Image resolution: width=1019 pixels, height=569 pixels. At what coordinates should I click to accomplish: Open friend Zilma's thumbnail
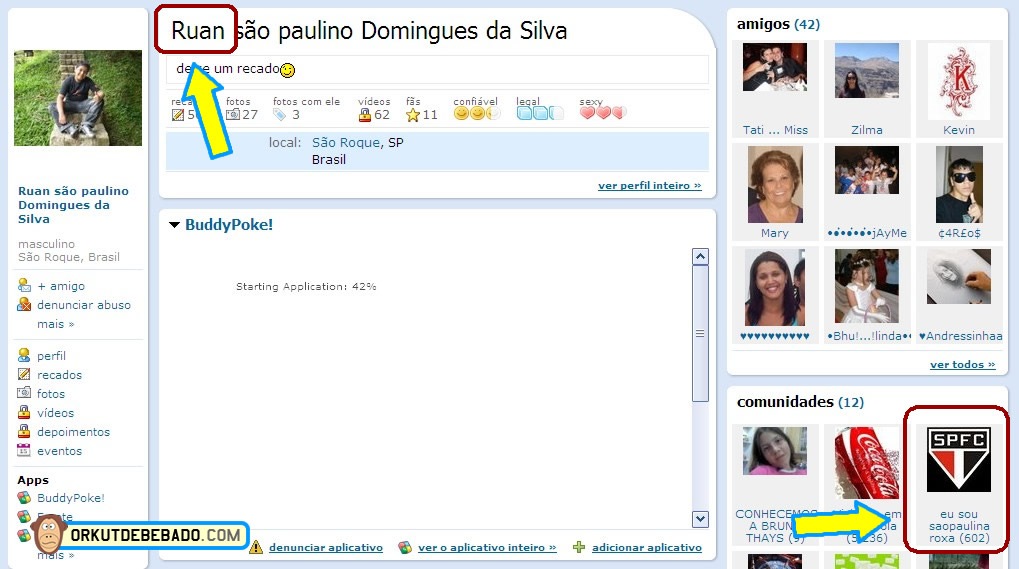tap(867, 70)
